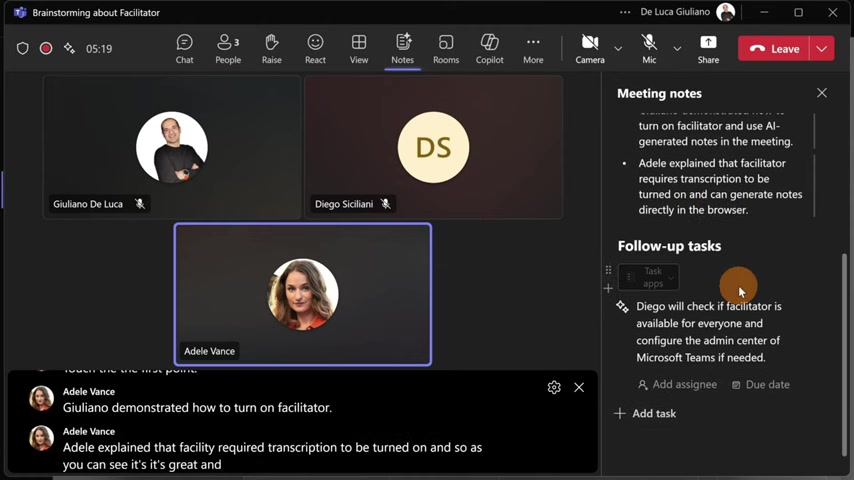
Task: Click Giuliano De Luca muted mic icon
Action: pos(140,204)
